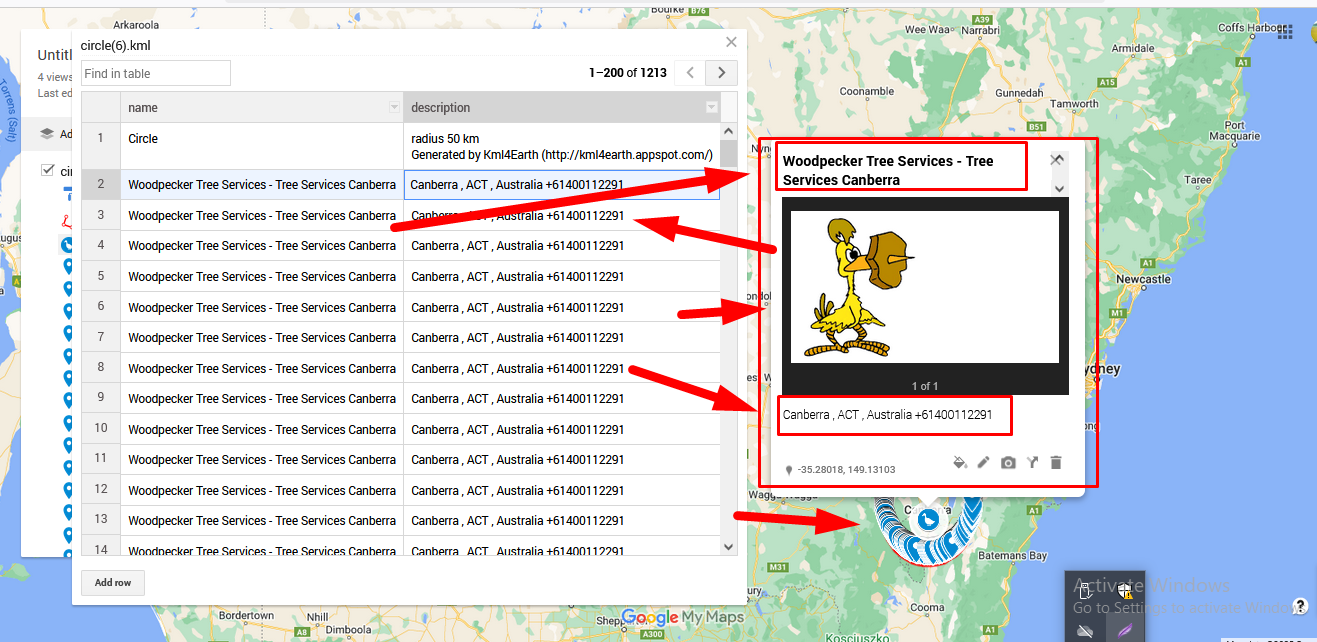
Task: Open the name column dropdown arrow
Action: (x=394, y=108)
